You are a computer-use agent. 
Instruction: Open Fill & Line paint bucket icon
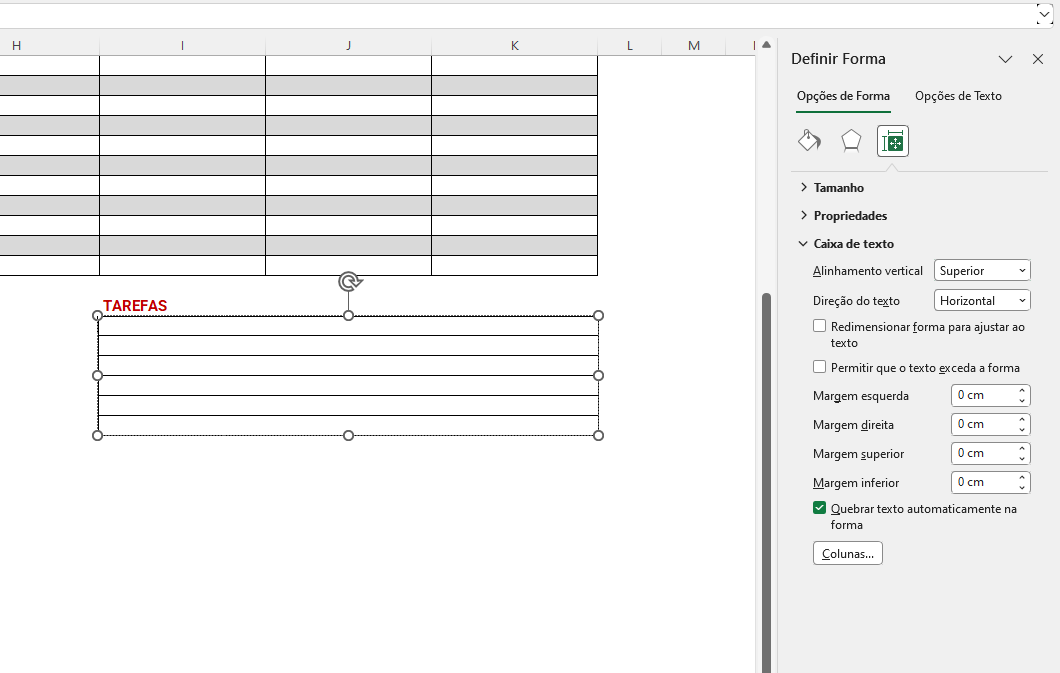pyautogui.click(x=809, y=141)
